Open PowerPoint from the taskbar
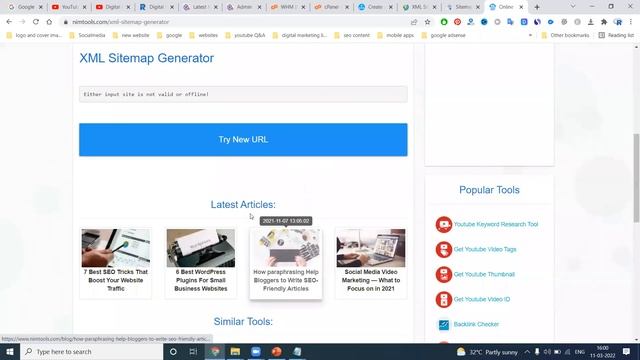Image resolution: width=640 pixels, height=360 pixels. [277, 351]
